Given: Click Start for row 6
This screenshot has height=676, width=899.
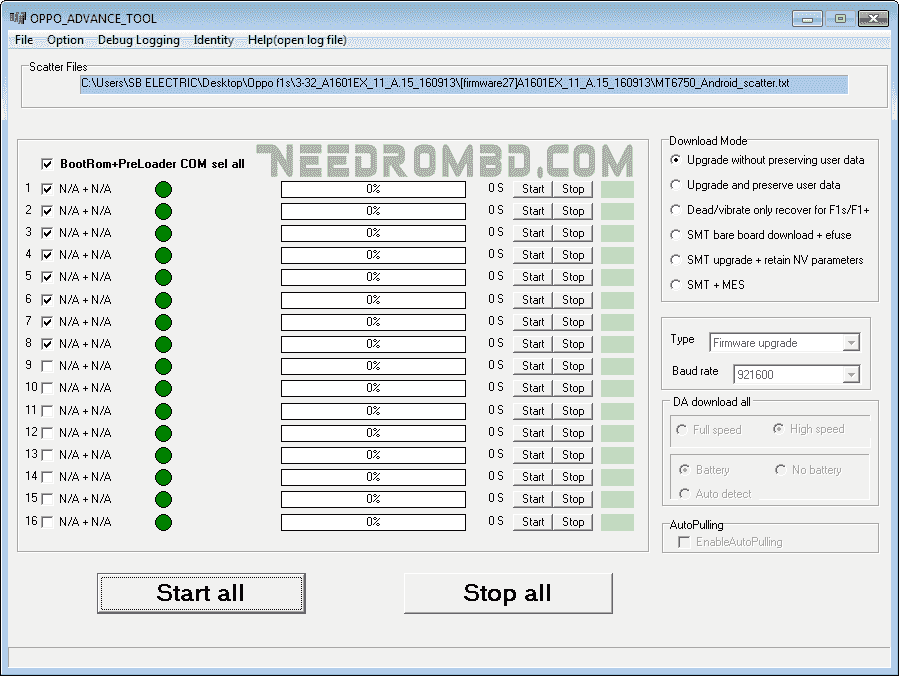Looking at the screenshot, I should (533, 300).
